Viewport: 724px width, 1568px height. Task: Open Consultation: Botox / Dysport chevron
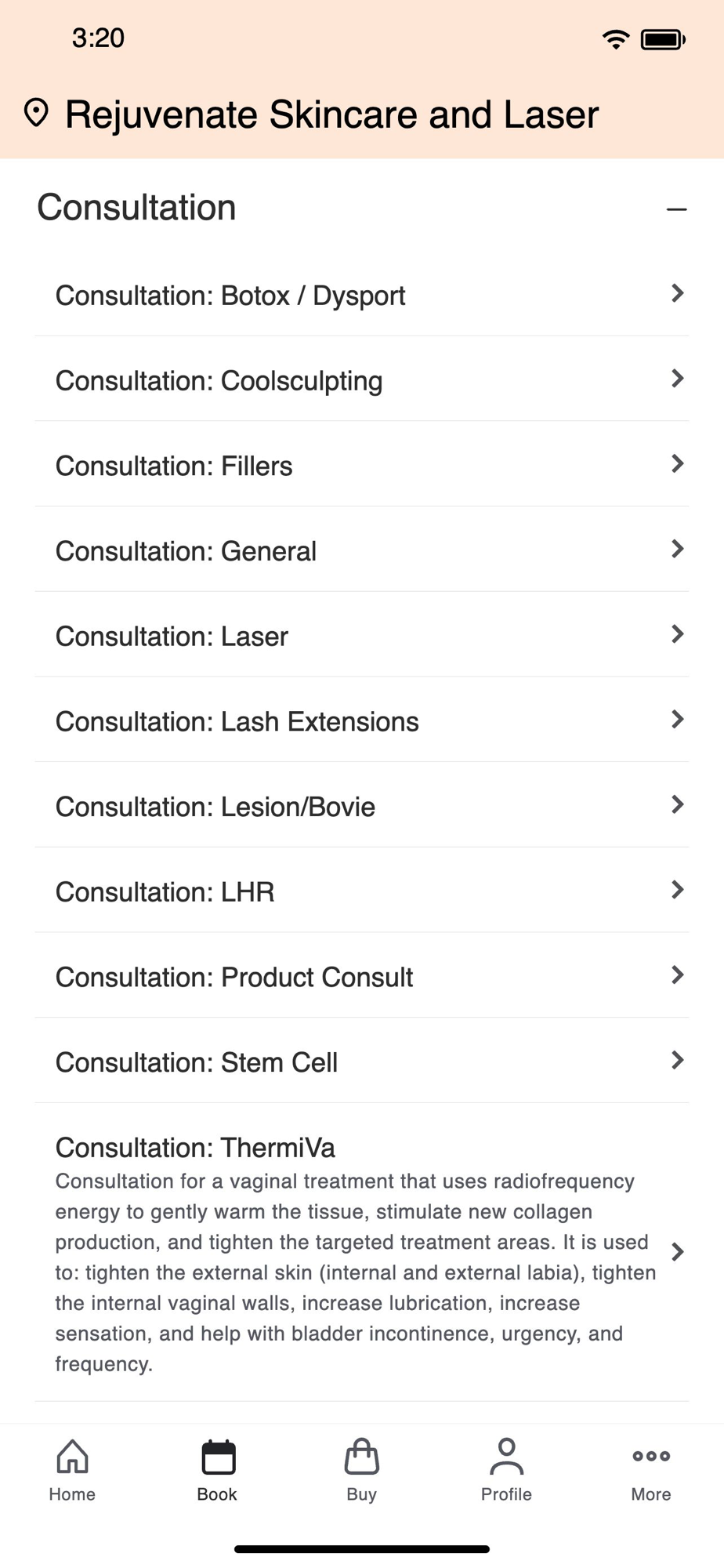tap(678, 293)
